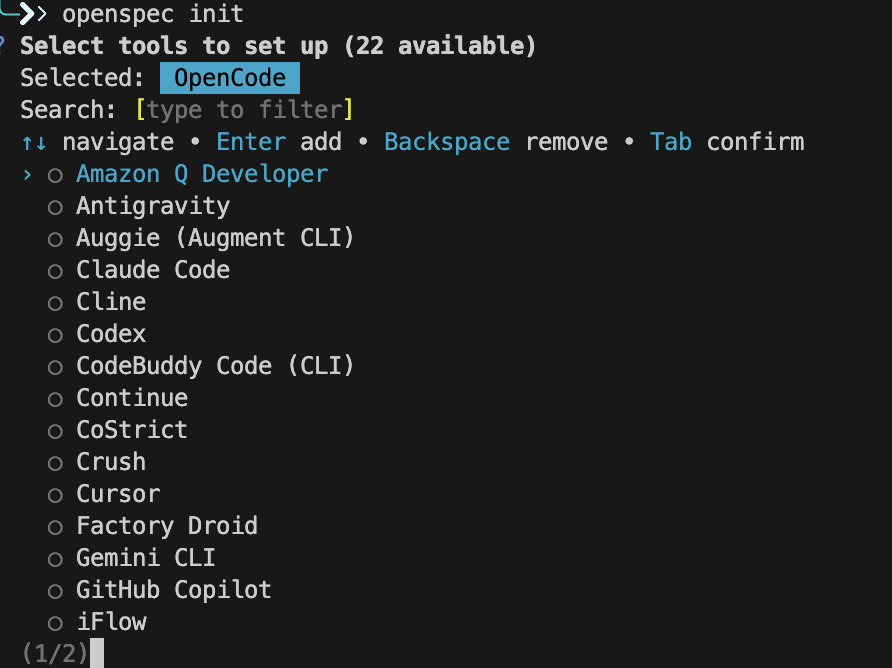
Task: Click the up-down navigate arrows hint
Action: 34,143
